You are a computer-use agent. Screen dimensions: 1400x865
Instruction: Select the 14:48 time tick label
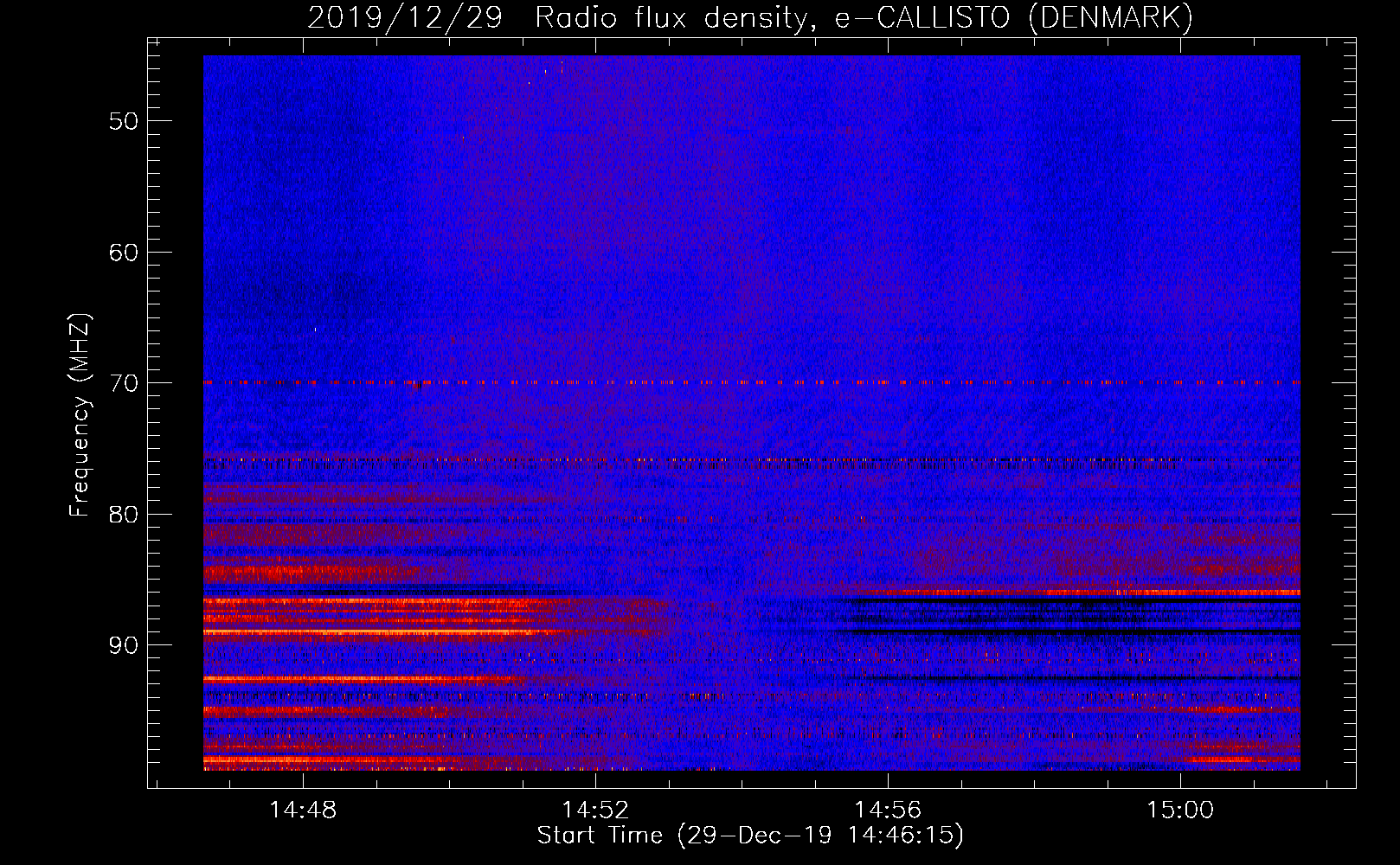pyautogui.click(x=303, y=811)
